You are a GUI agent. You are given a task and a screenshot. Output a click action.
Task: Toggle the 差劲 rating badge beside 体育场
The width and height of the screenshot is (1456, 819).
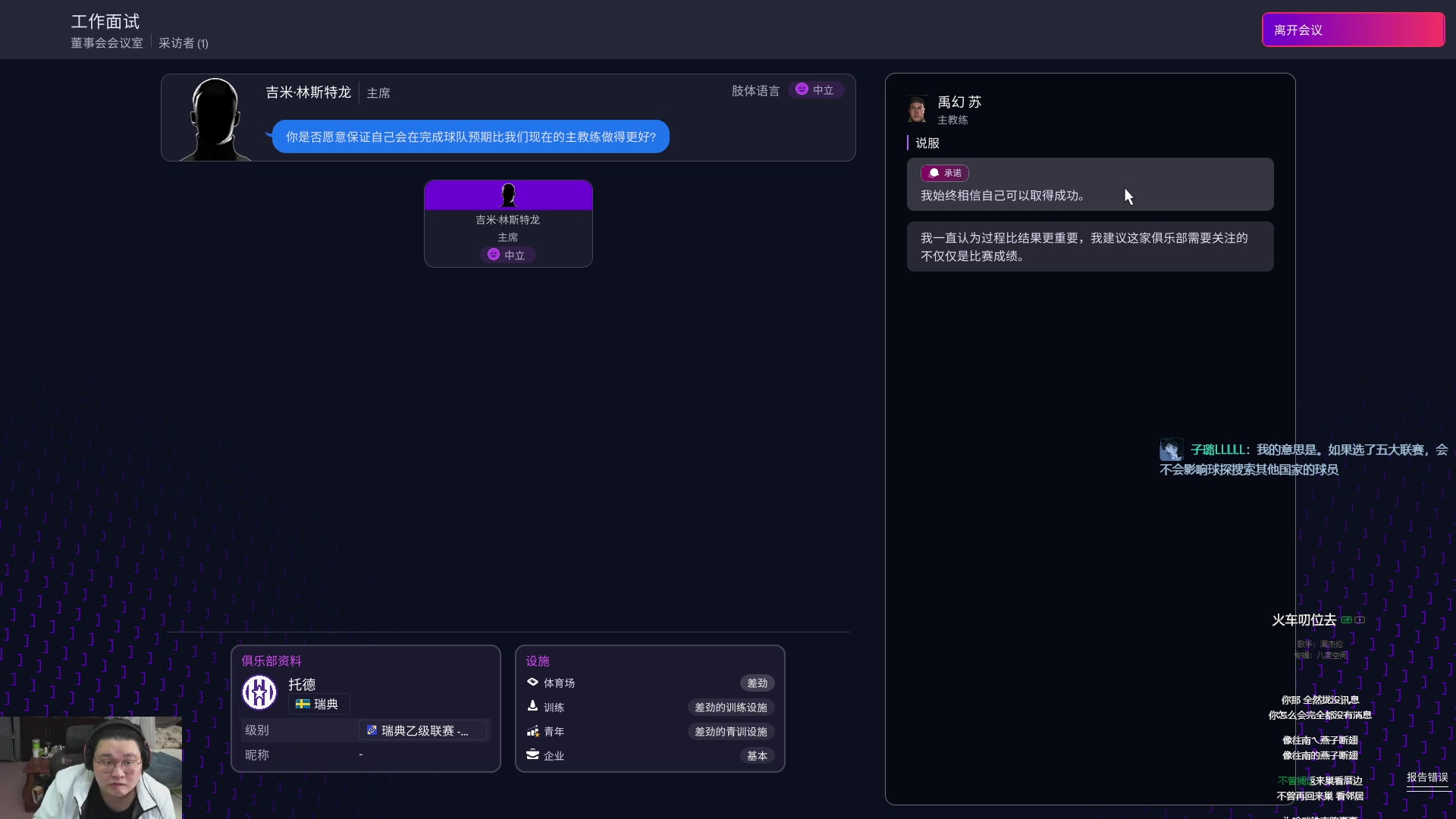756,682
